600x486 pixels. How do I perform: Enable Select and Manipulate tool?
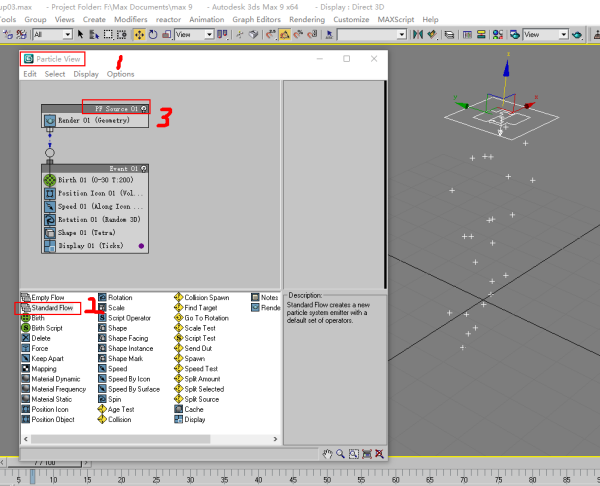tap(240, 34)
